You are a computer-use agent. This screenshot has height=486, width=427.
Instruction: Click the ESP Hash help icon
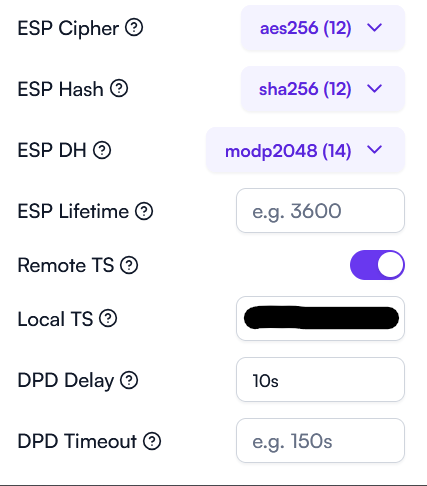[119, 88]
